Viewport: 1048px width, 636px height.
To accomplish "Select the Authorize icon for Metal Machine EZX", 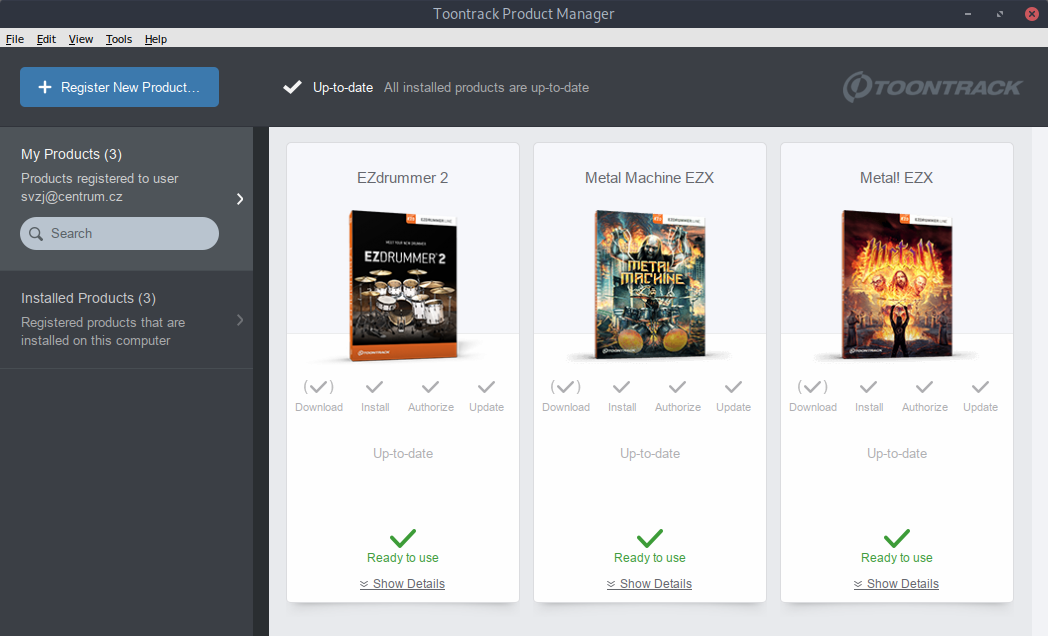I will pos(678,389).
